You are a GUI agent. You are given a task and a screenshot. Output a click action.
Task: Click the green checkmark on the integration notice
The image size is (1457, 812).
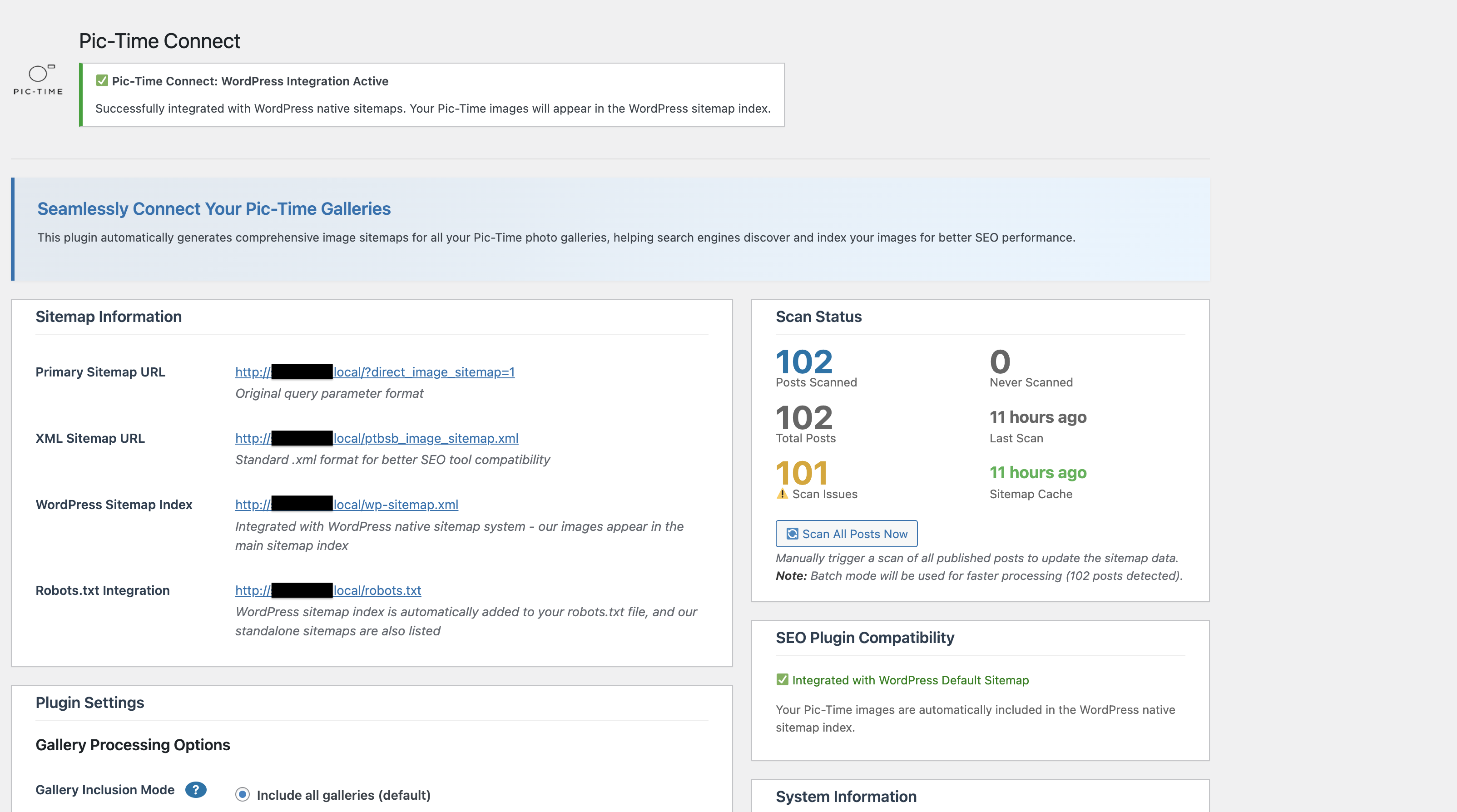pos(102,81)
